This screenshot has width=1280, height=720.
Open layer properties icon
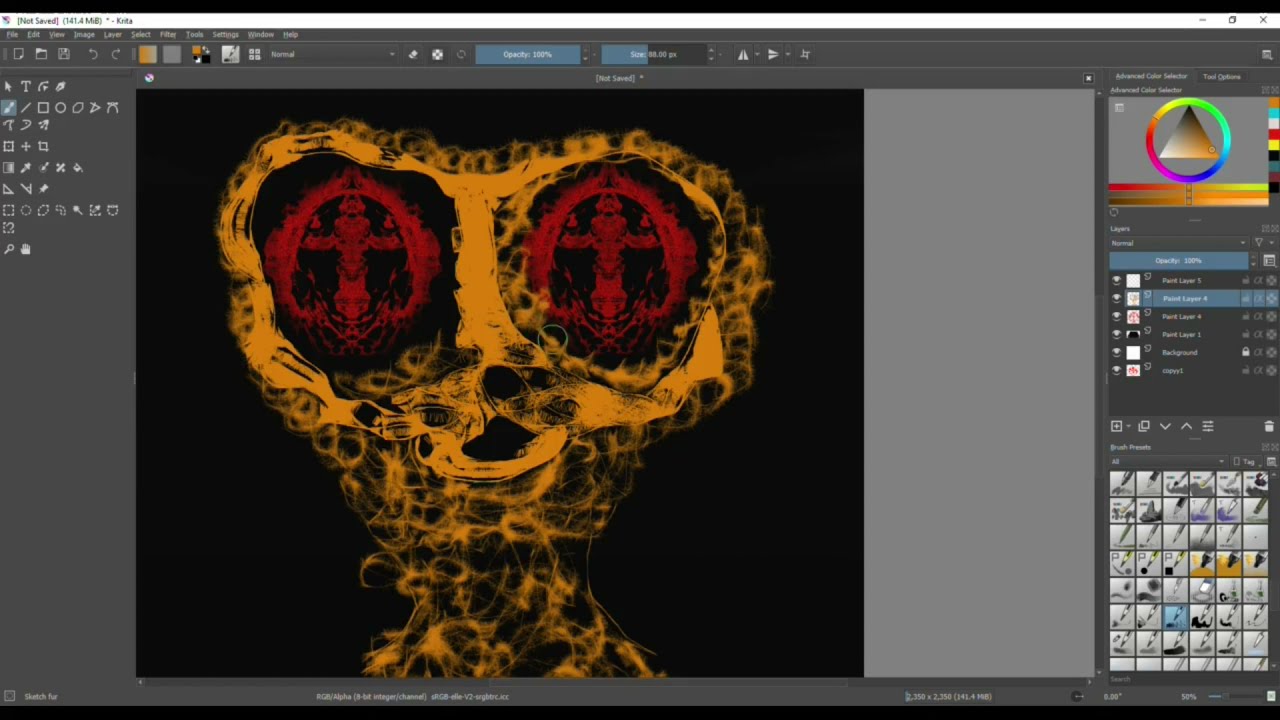coord(1208,426)
